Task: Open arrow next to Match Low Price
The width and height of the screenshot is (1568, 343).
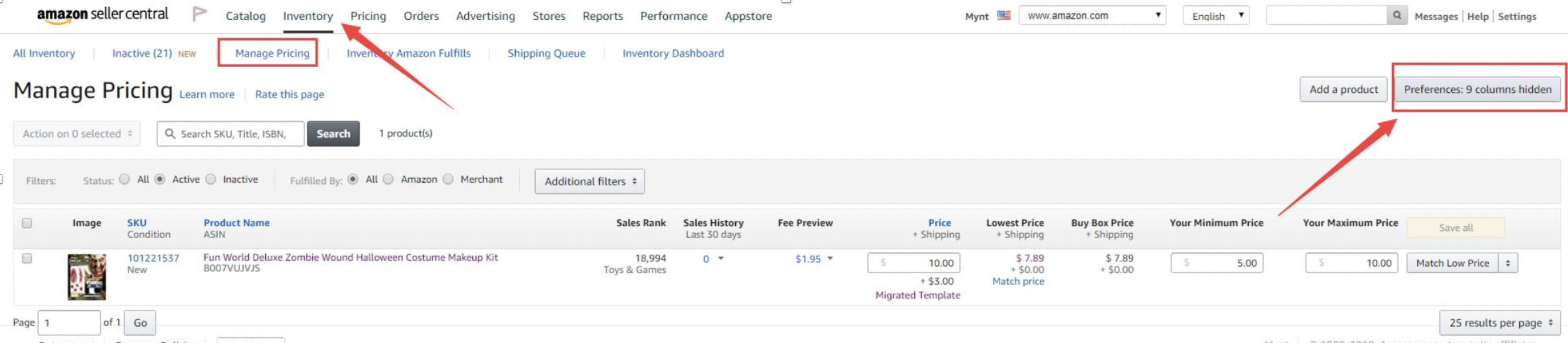Action: tap(1508, 263)
